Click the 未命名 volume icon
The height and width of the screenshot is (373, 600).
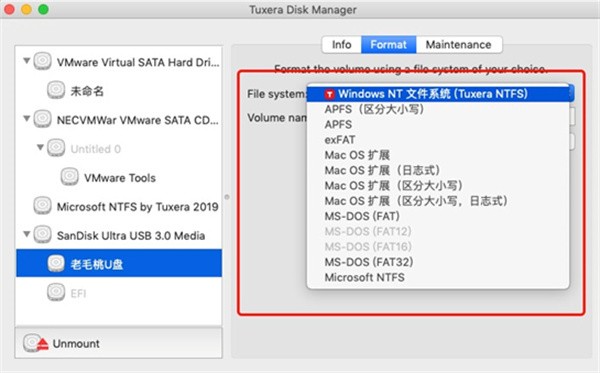pos(56,90)
